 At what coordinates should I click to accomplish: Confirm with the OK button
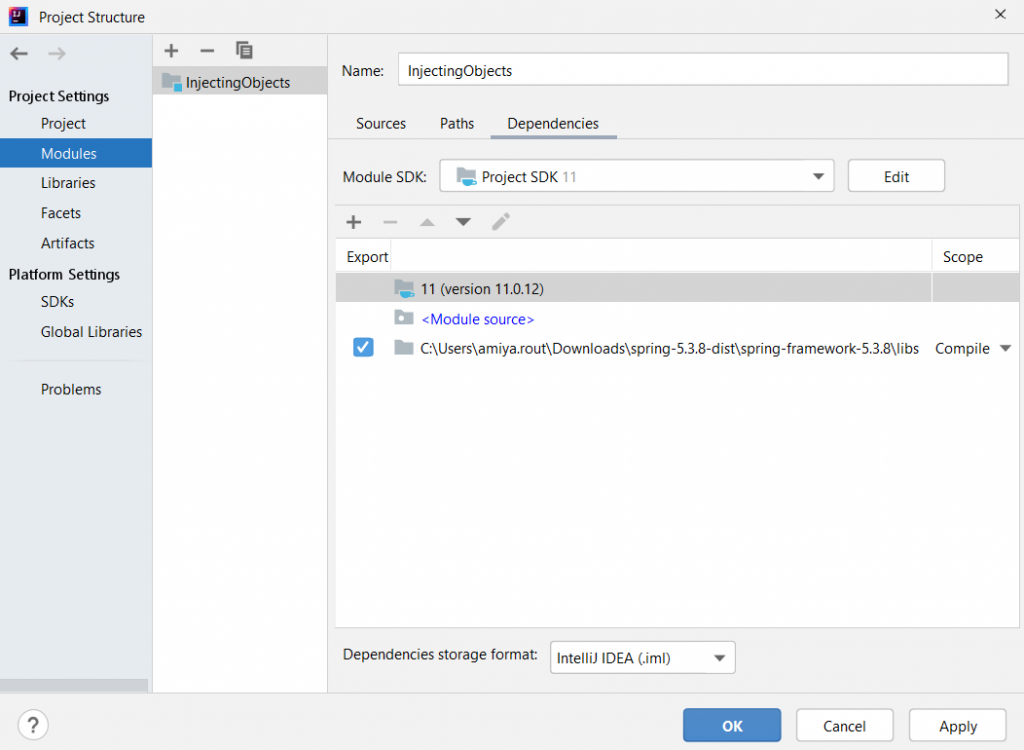[731, 725]
